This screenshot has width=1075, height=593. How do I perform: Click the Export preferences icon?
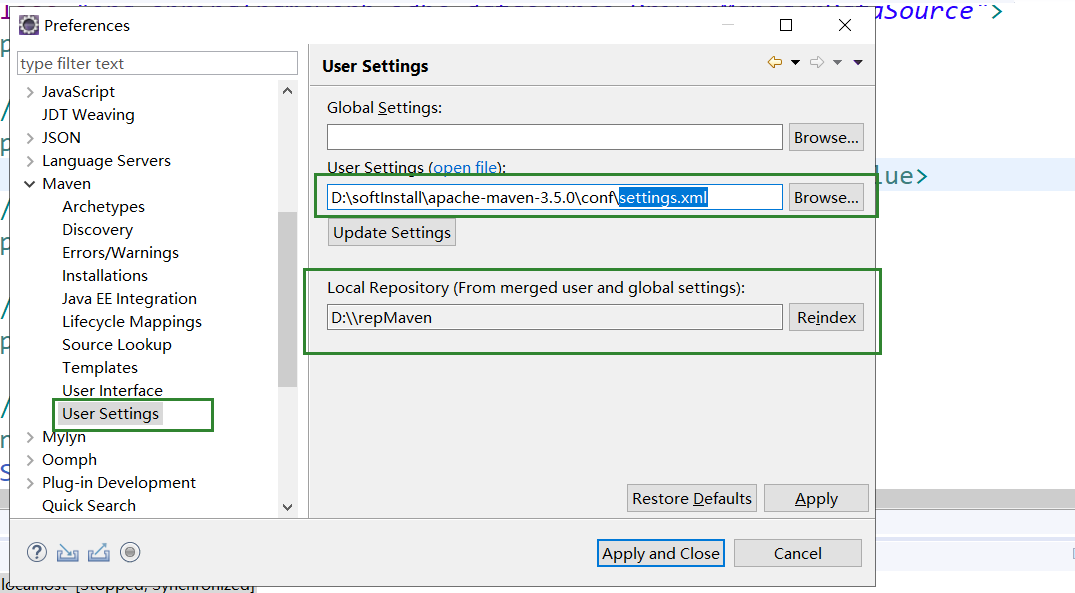98,552
